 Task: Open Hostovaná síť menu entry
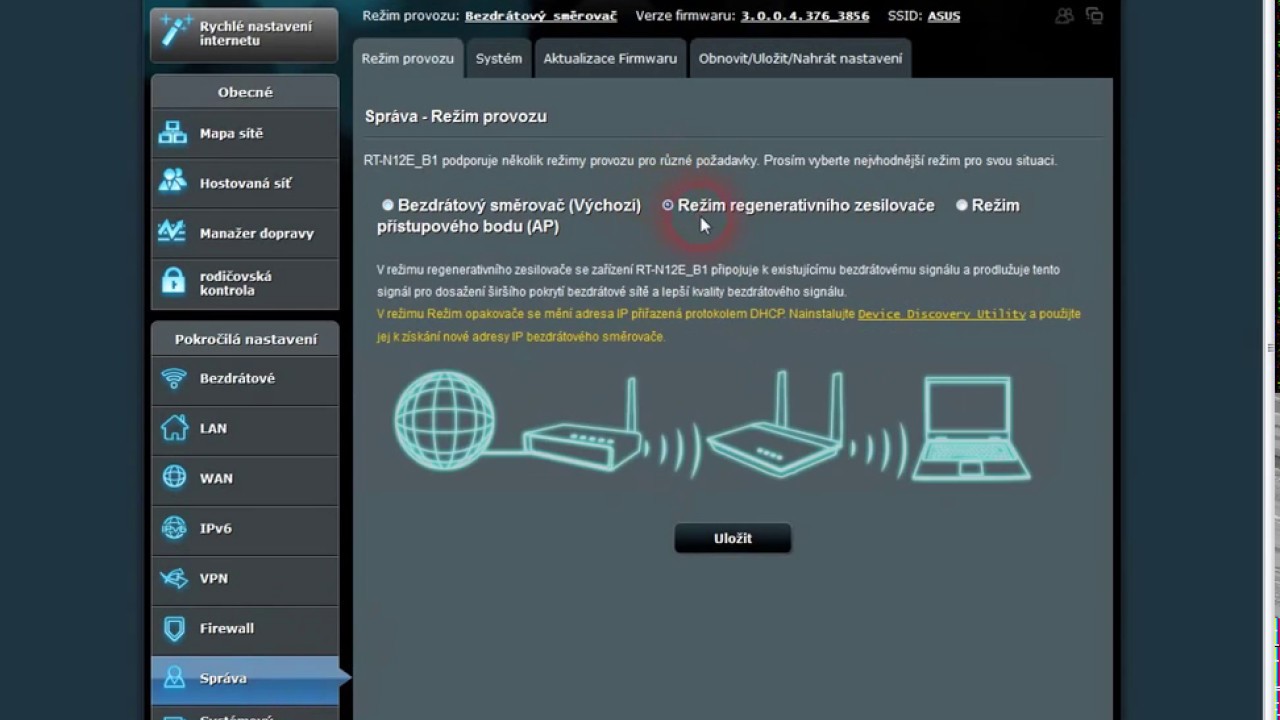[245, 183]
